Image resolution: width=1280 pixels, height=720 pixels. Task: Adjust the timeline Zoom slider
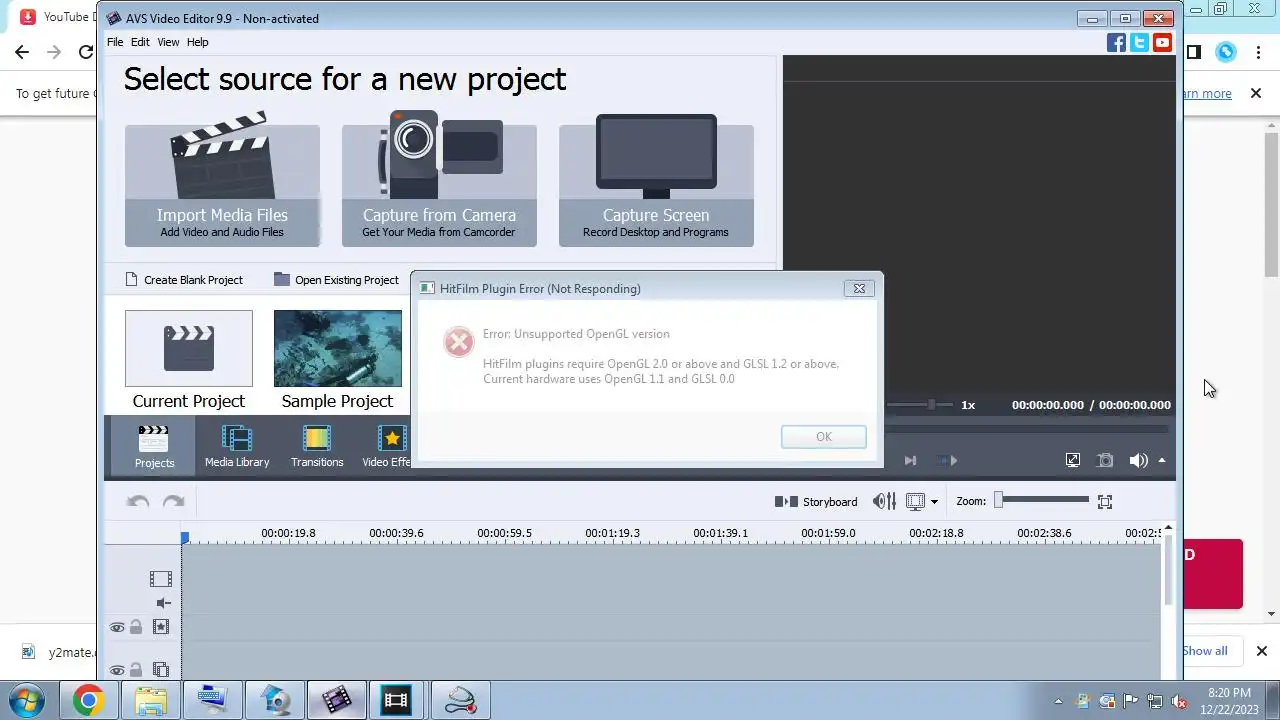click(x=1042, y=501)
